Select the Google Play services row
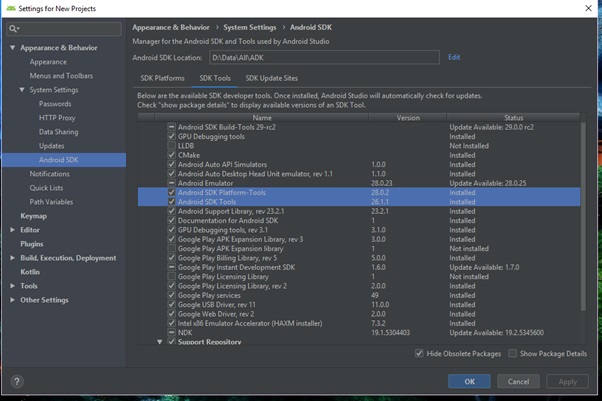 (x=359, y=295)
